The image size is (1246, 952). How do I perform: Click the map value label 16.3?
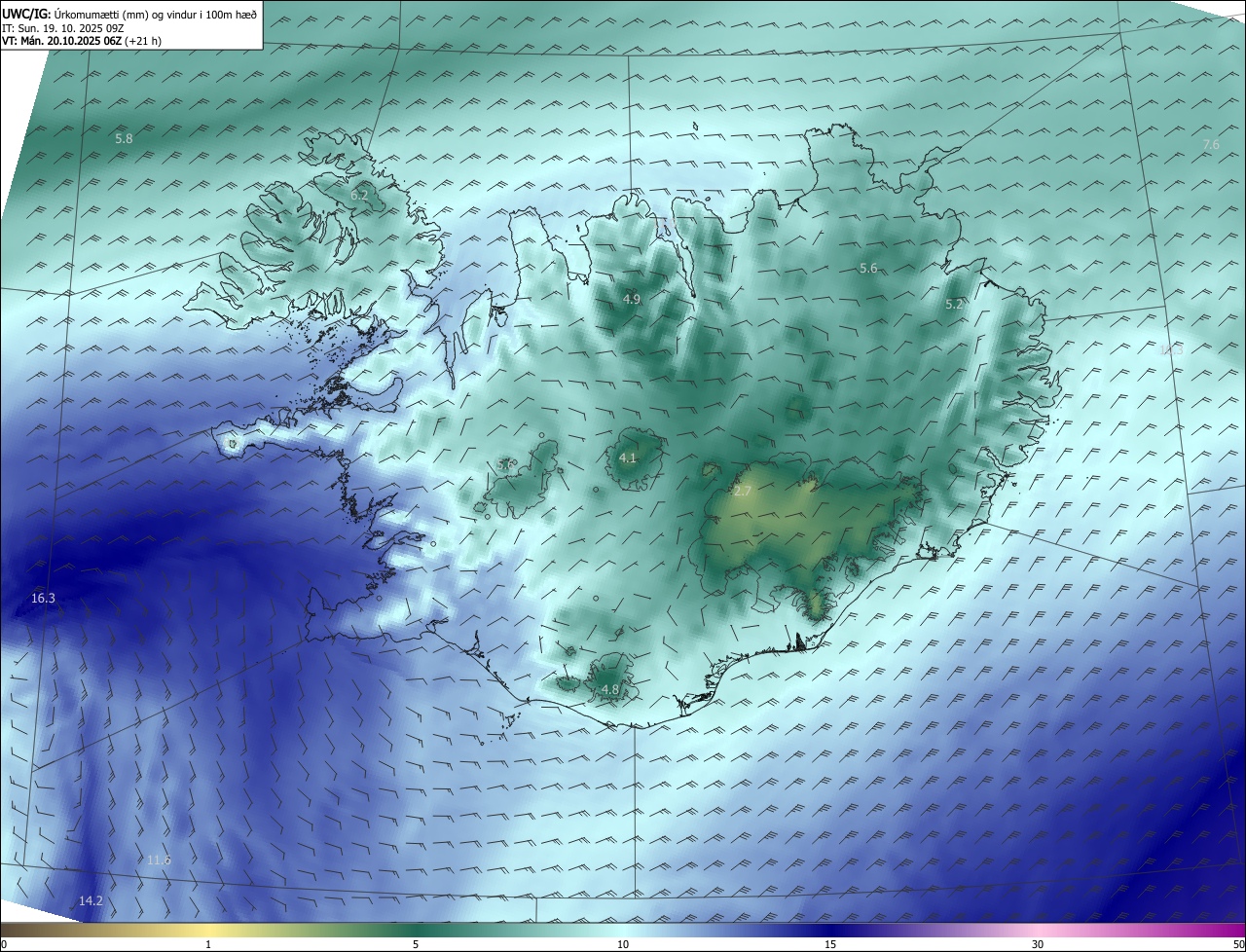click(x=43, y=598)
